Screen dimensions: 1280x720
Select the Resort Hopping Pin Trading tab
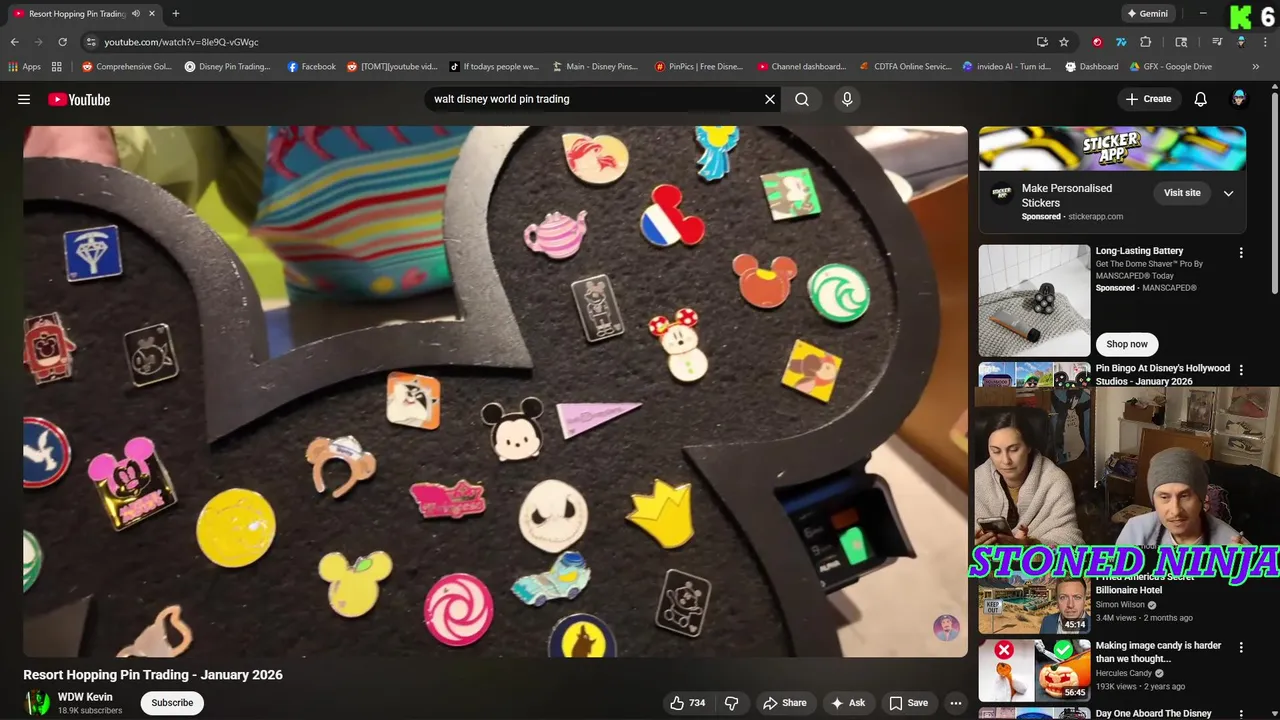(77, 14)
